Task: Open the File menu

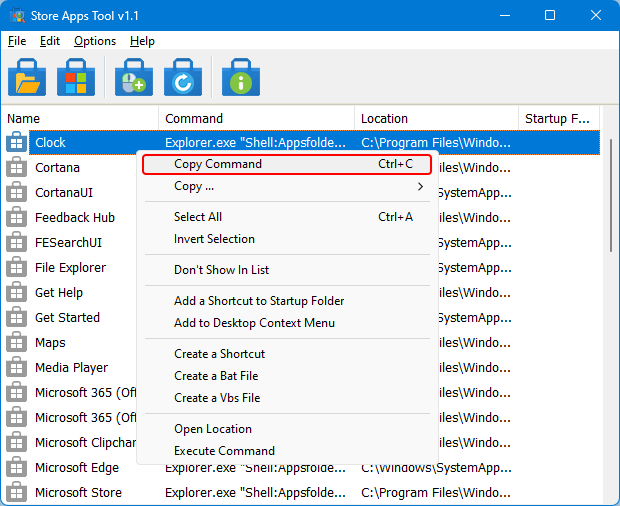Action: pos(17,41)
